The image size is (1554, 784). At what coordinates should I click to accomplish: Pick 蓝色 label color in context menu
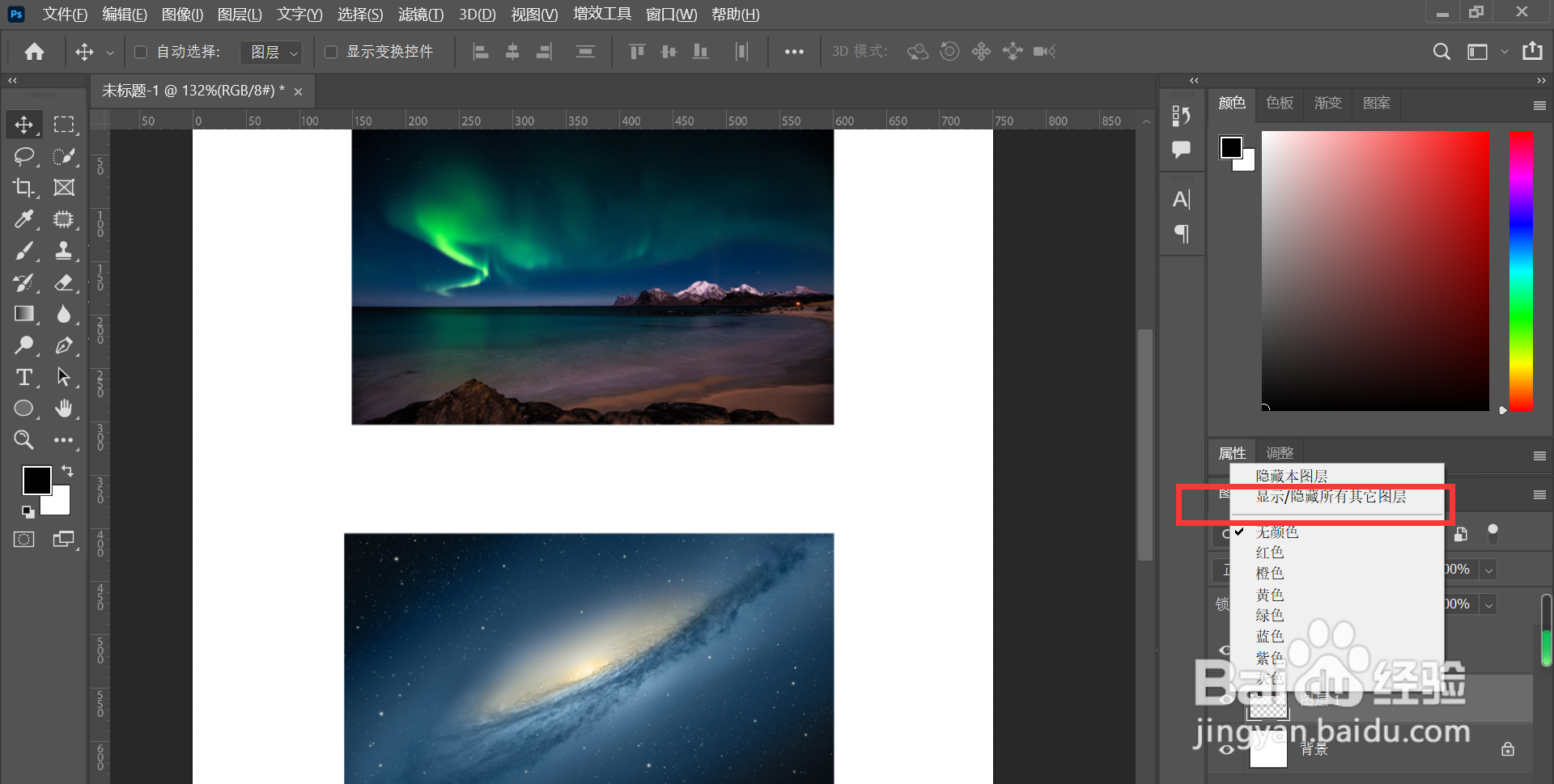(1270, 637)
